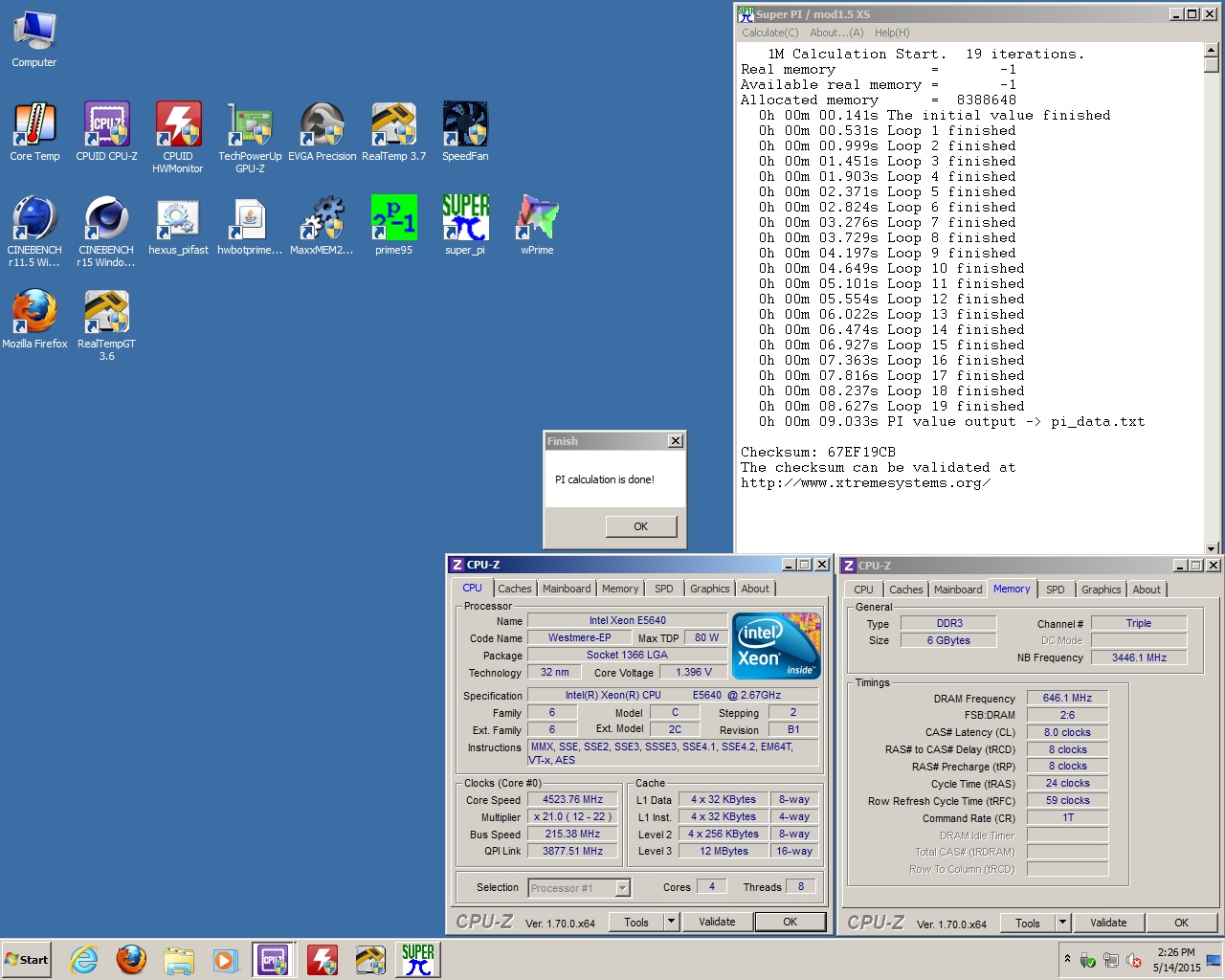Open Windows Media Player on taskbar
The width and height of the screenshot is (1225, 980).
pyautogui.click(x=225, y=960)
